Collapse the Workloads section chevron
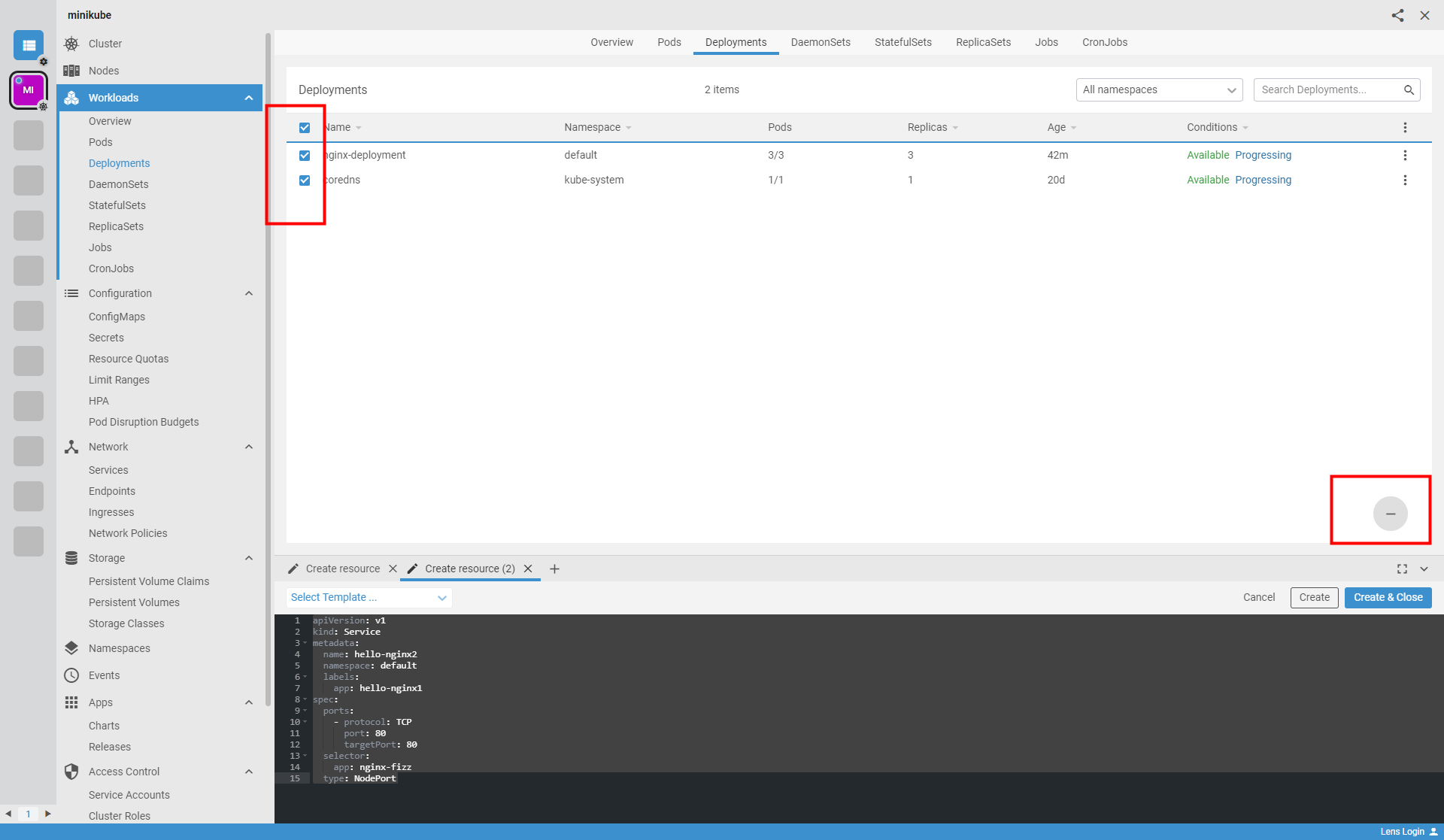 pyautogui.click(x=249, y=98)
